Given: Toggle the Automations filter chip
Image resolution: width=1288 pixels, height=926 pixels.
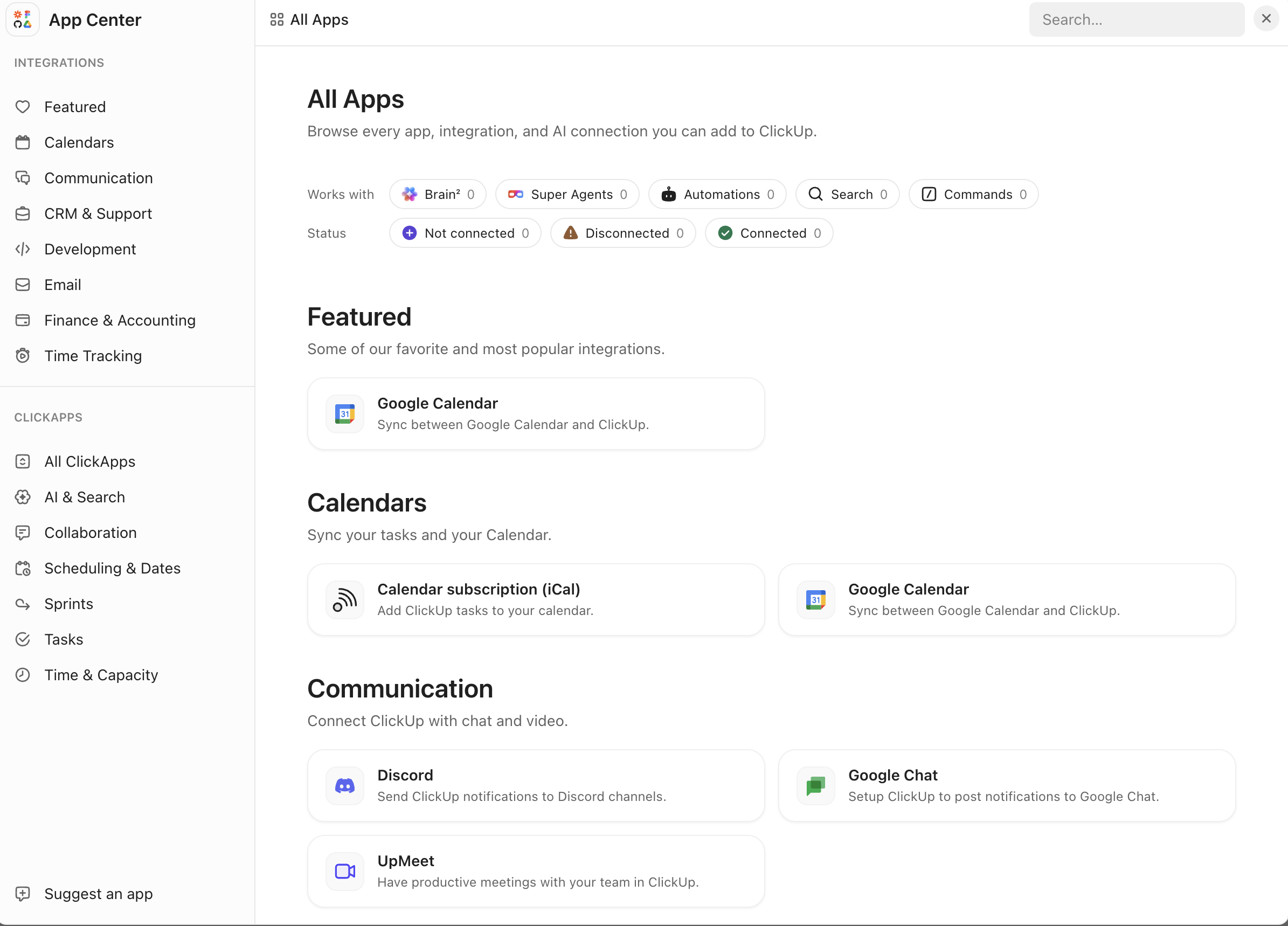Looking at the screenshot, I should tap(717, 194).
